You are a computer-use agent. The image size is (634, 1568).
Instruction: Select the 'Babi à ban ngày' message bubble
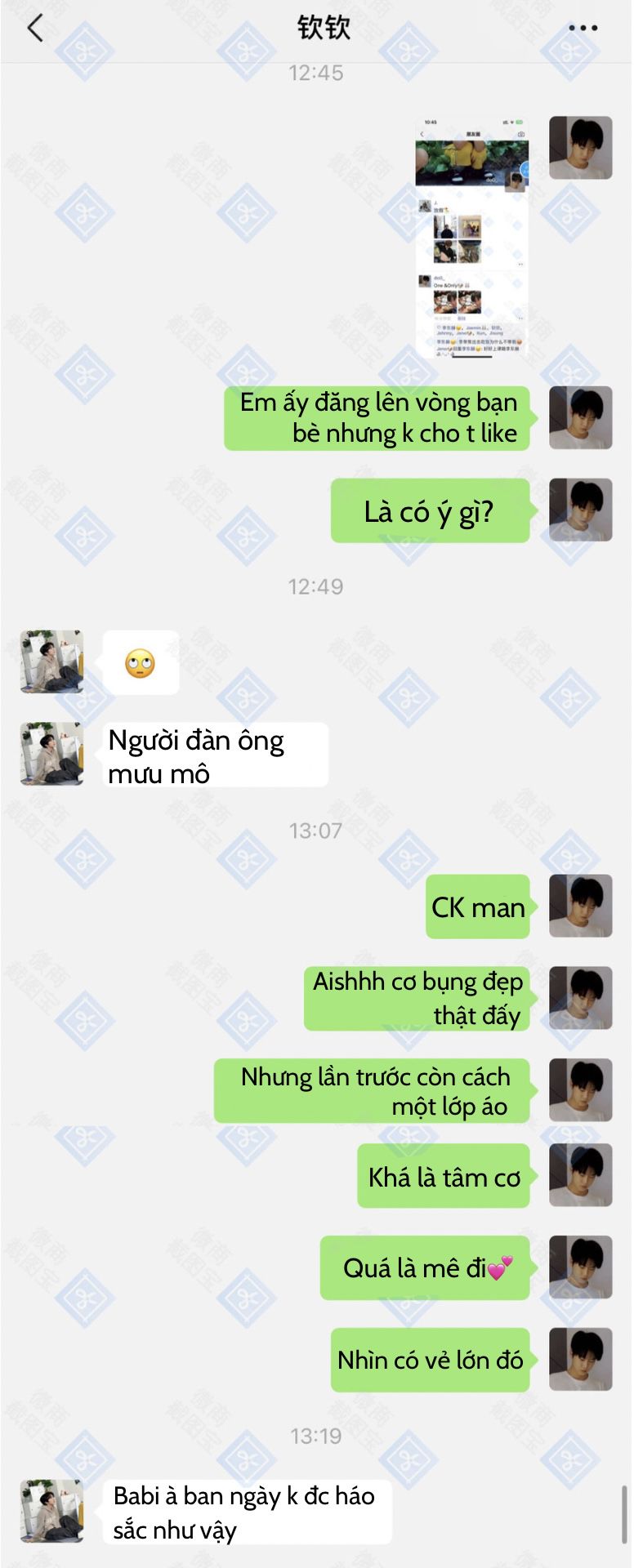pos(248,1512)
